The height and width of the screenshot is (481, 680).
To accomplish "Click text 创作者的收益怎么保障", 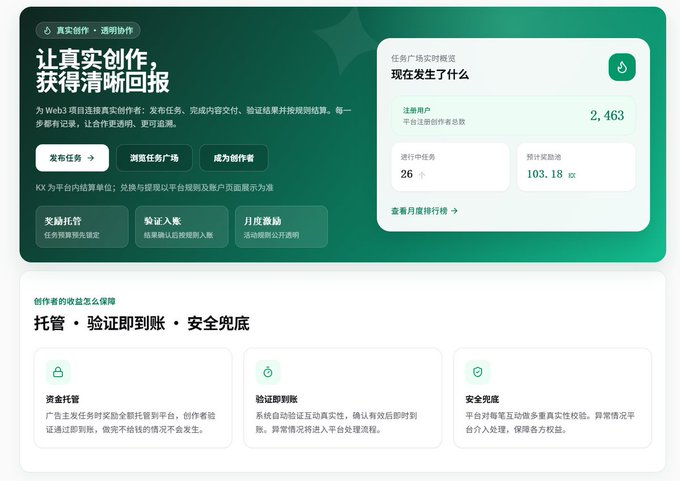I will (75, 301).
